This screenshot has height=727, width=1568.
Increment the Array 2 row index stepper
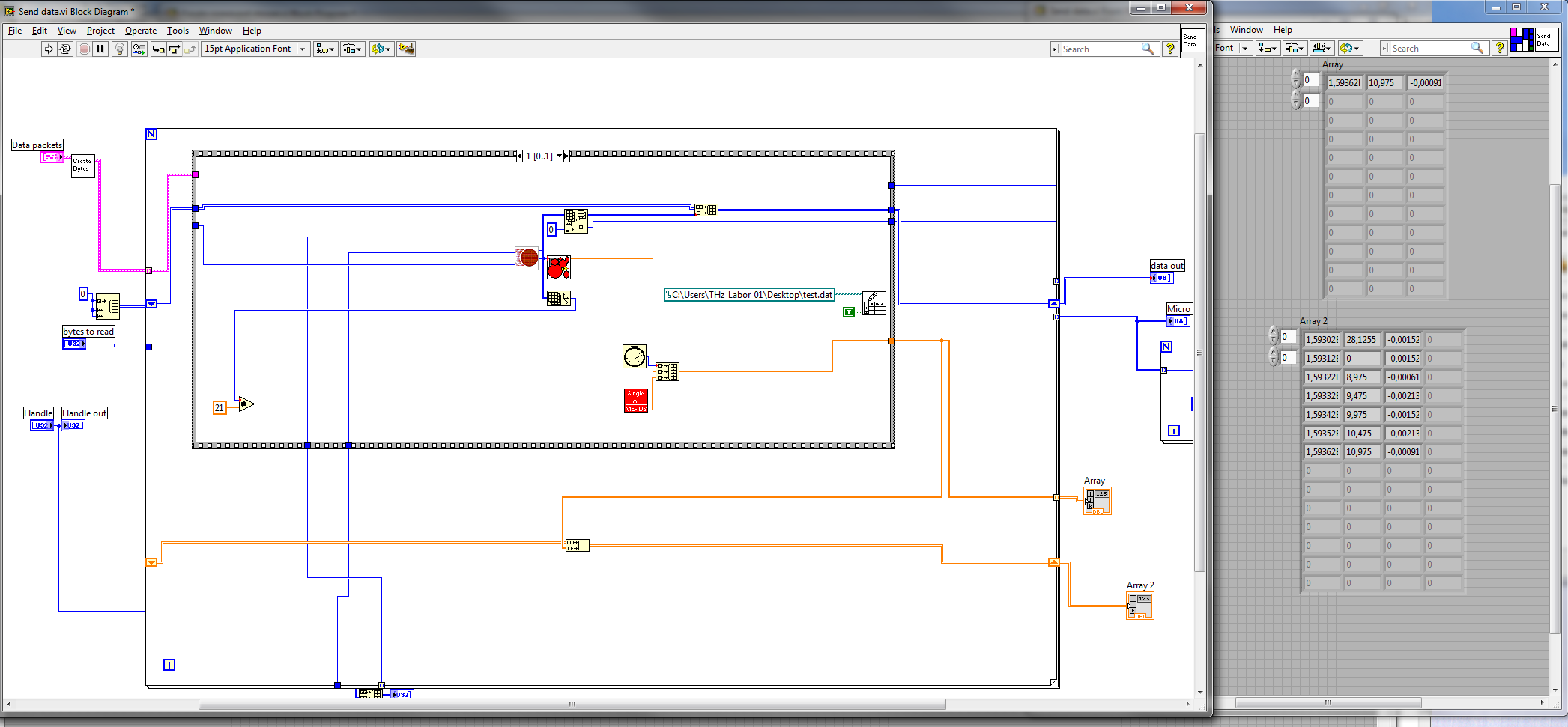point(1274,332)
